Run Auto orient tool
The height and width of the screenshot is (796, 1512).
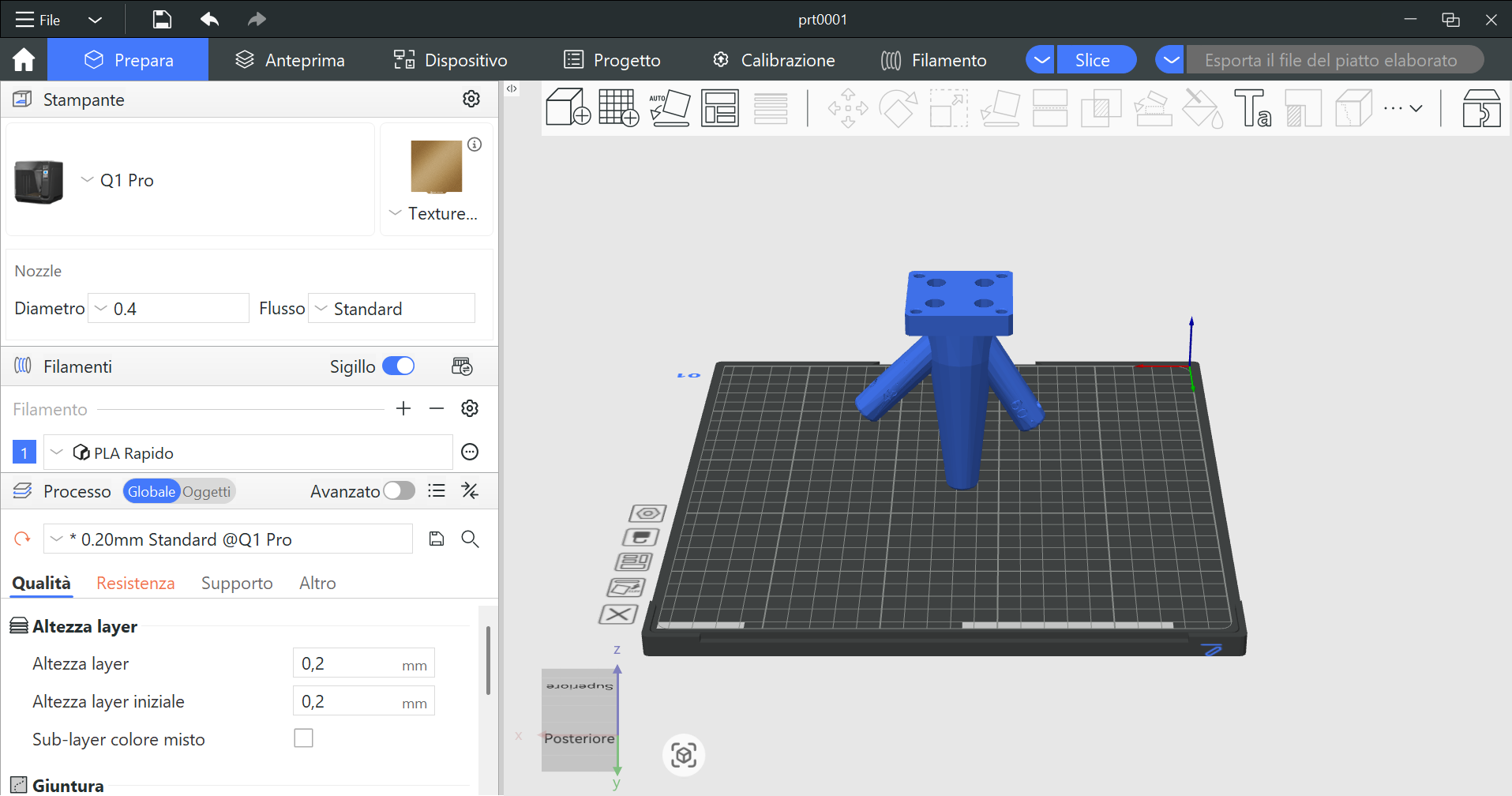(670, 107)
